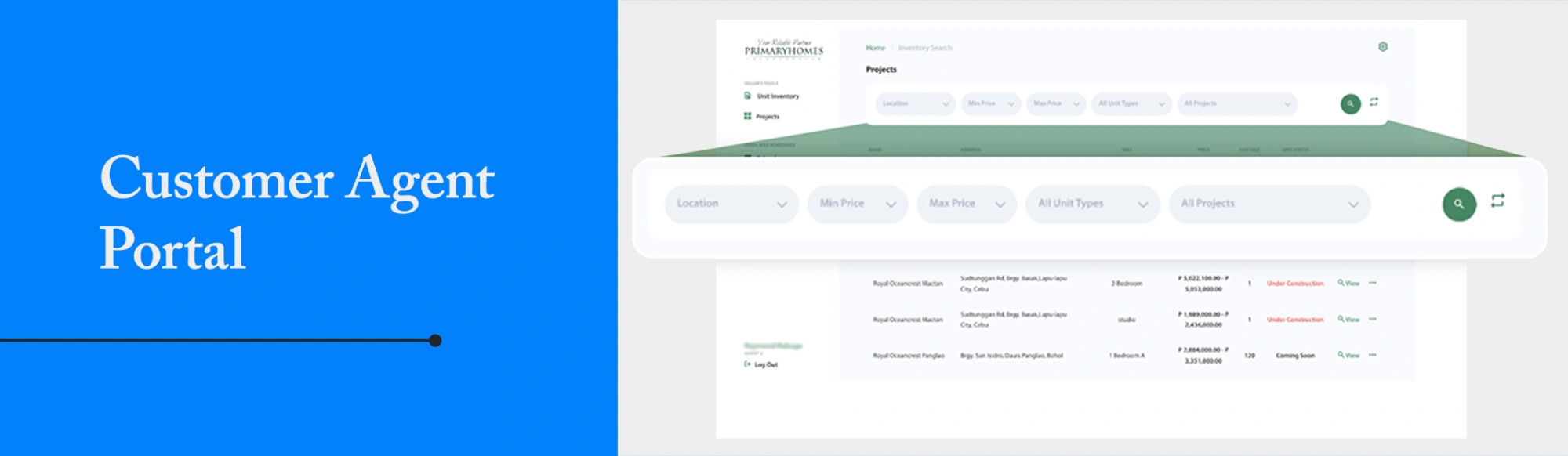Viewport: 1568px width, 456px height.
Task: Click the Projects page heading
Action: click(881, 70)
